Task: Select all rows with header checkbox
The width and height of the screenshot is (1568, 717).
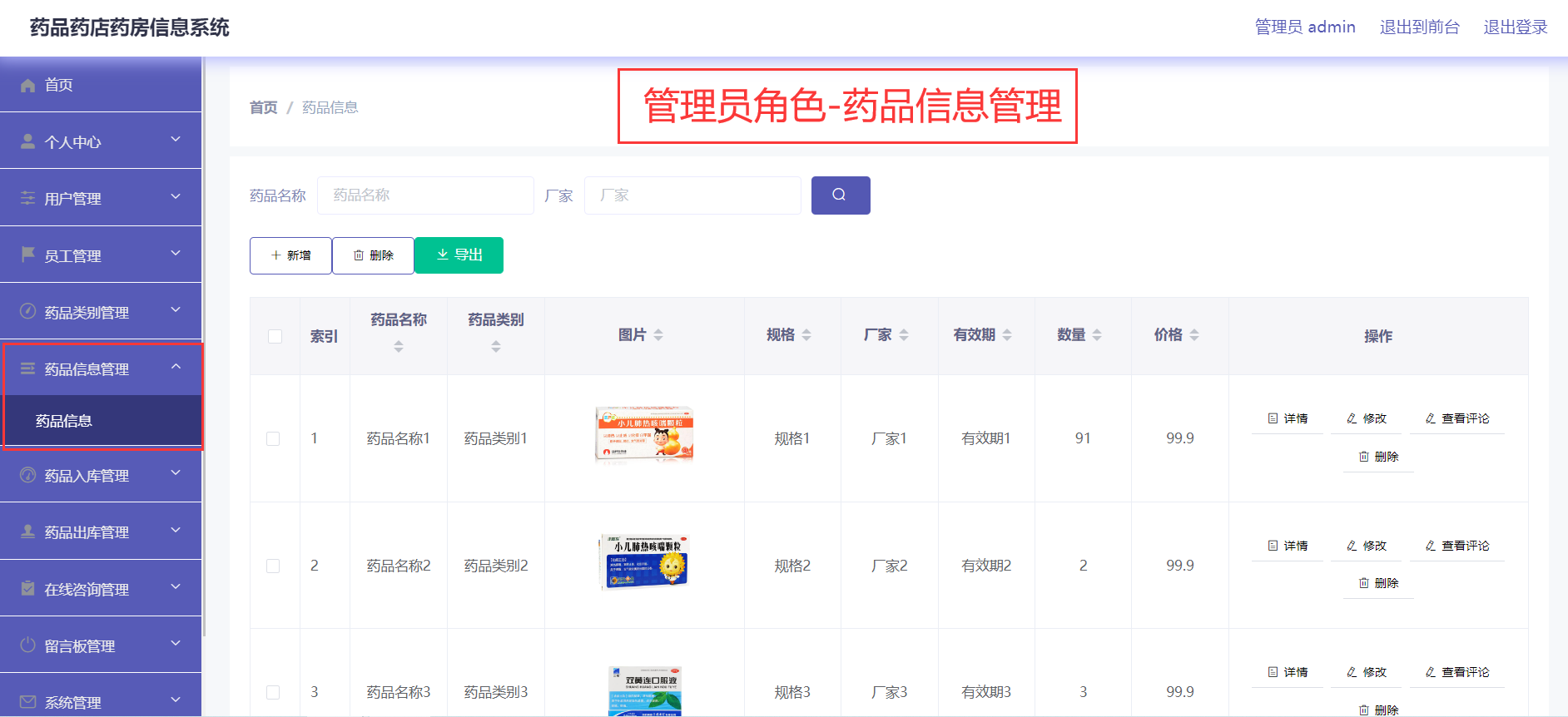Action: (275, 336)
